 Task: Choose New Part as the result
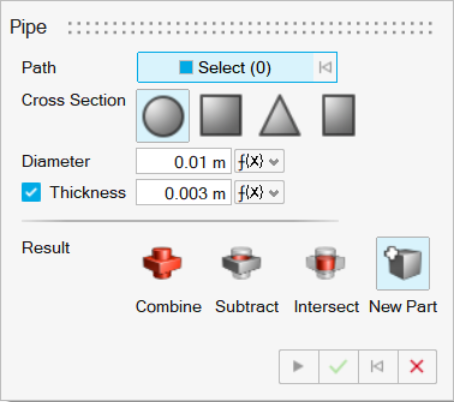403,263
